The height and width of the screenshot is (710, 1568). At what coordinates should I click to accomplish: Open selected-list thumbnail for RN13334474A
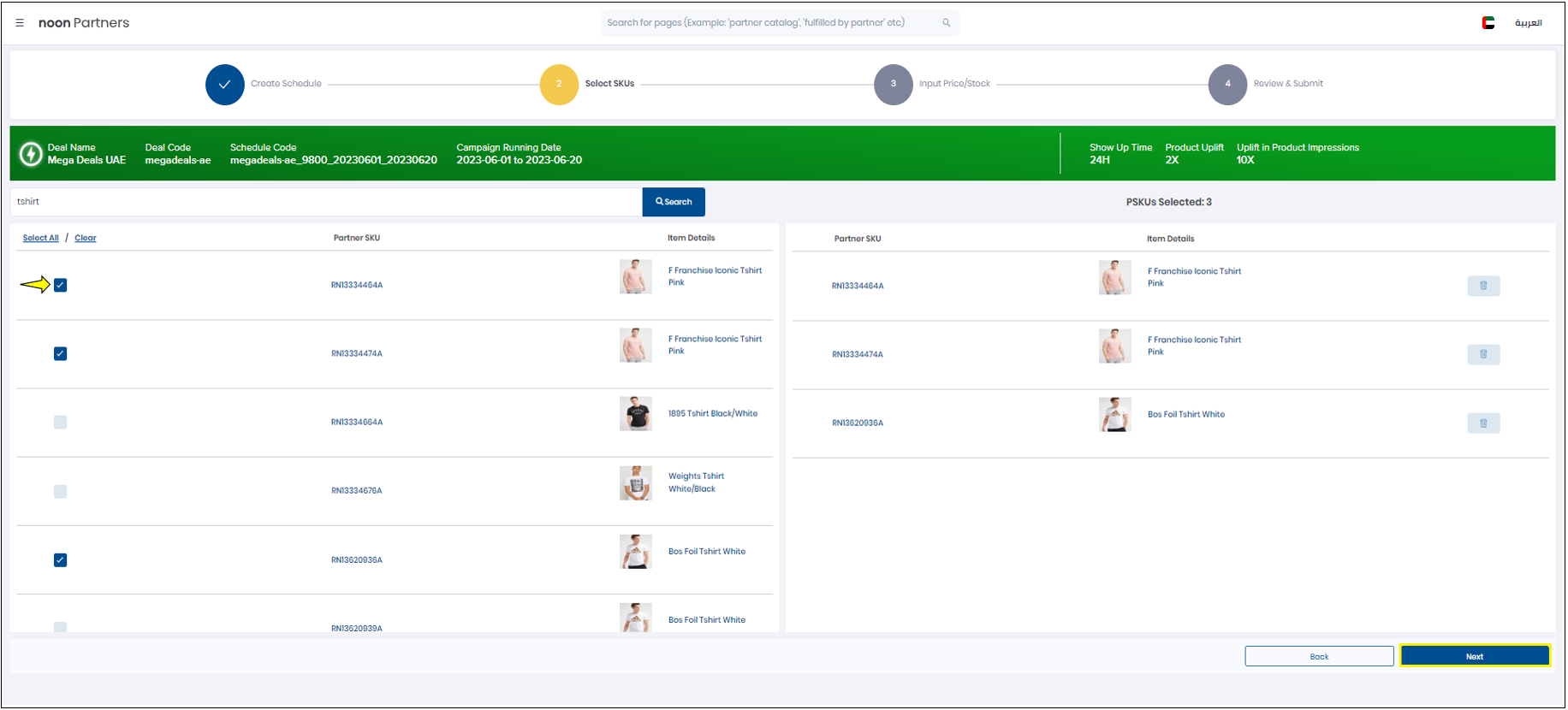point(1114,346)
